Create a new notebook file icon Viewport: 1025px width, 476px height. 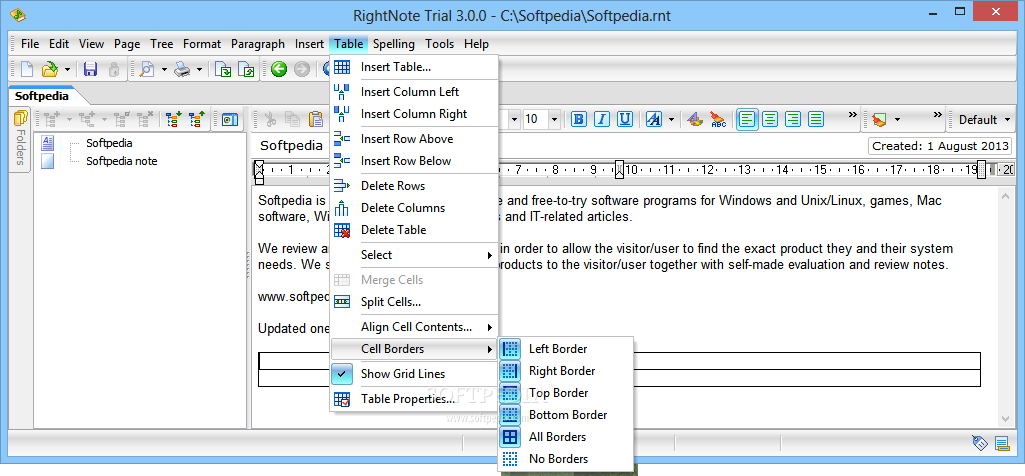(x=27, y=69)
